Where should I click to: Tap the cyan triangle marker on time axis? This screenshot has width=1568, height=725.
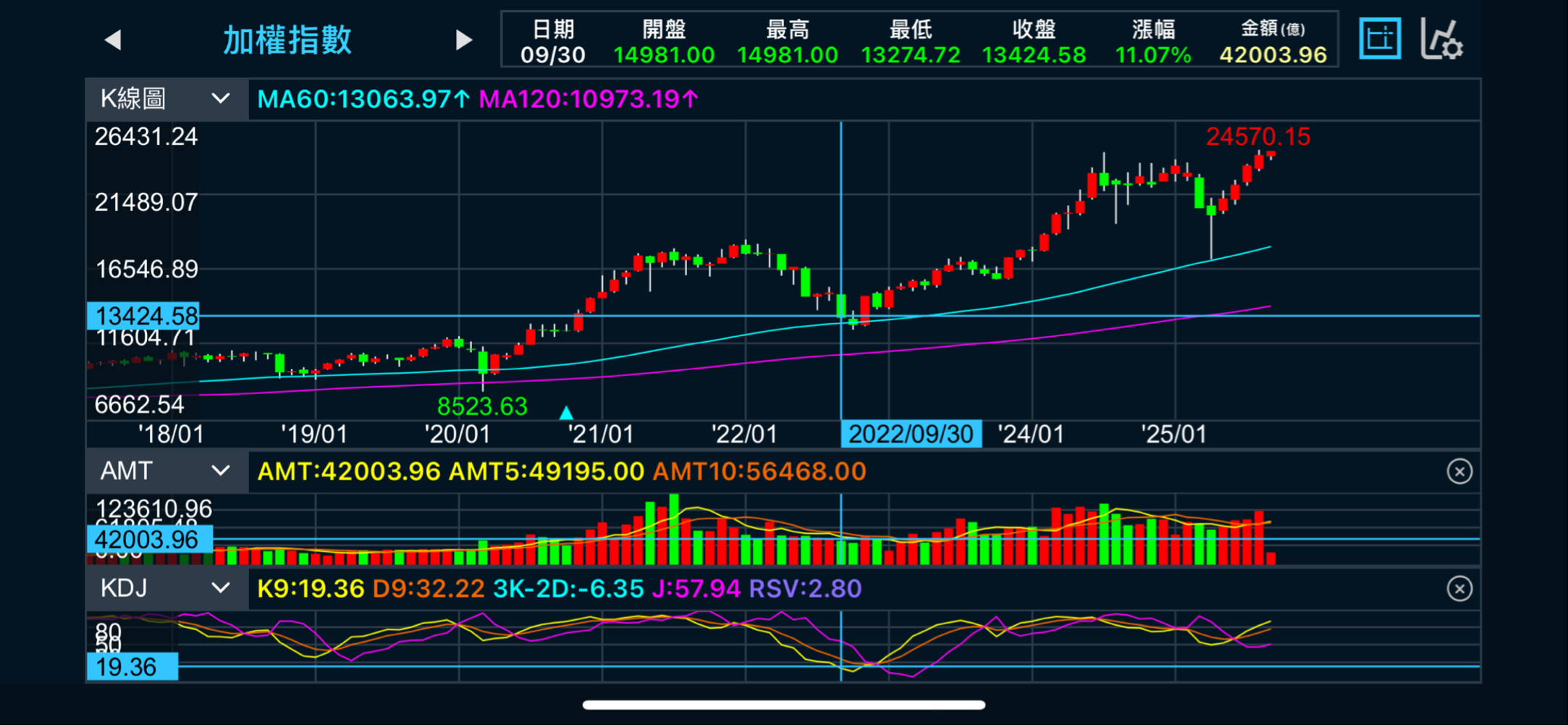coord(566,413)
